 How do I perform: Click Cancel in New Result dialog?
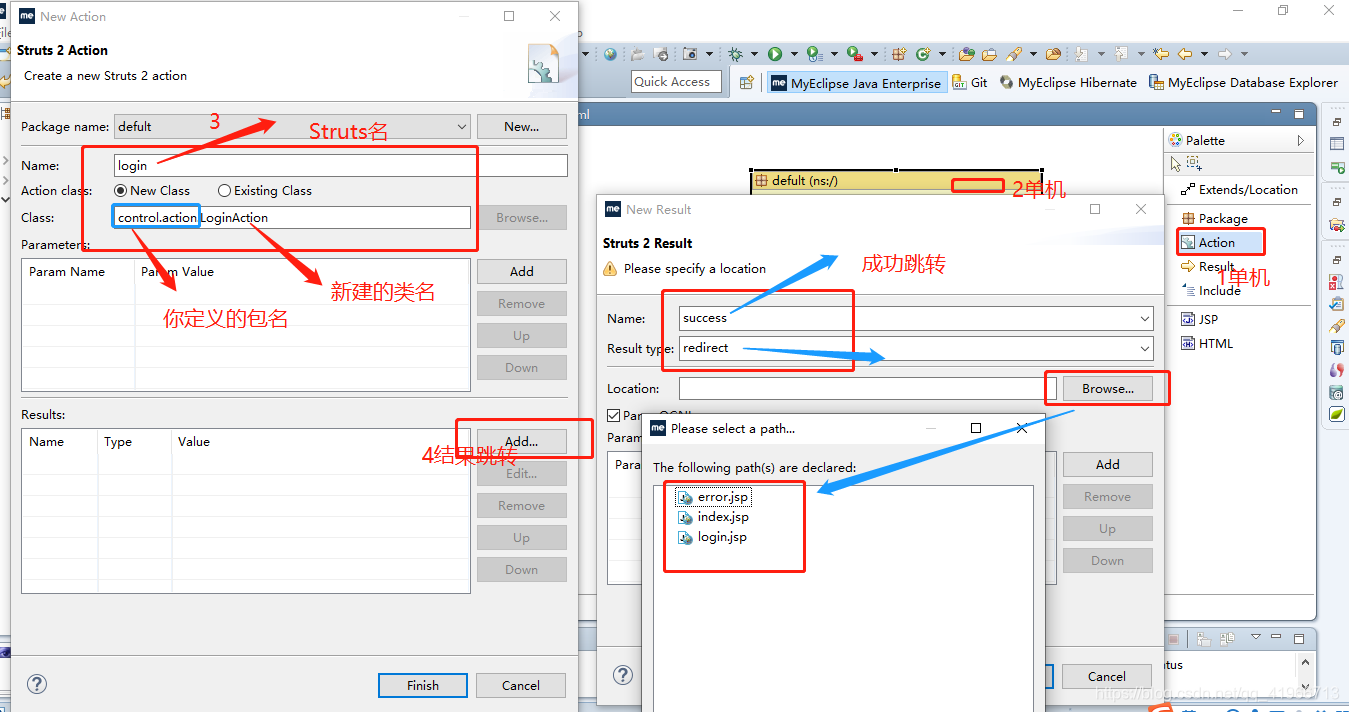1107,676
